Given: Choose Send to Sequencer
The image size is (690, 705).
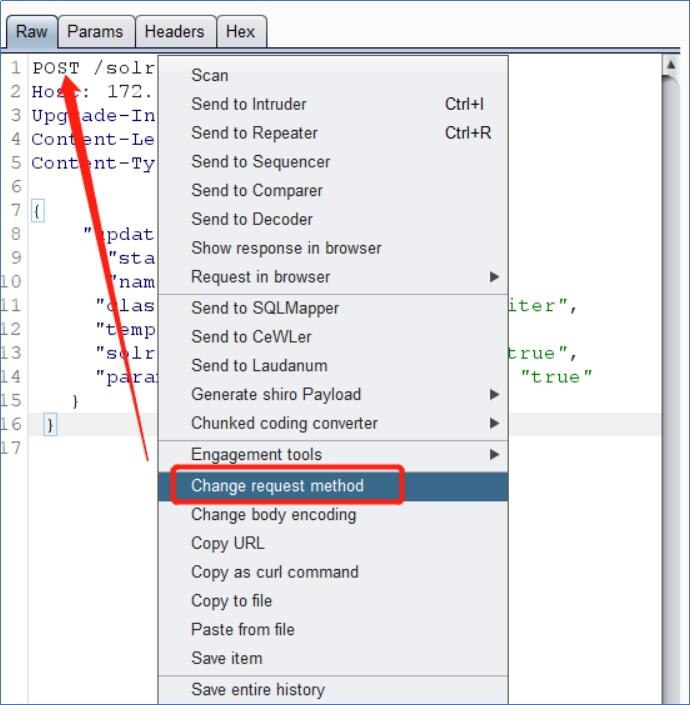Looking at the screenshot, I should pyautogui.click(x=333, y=161).
